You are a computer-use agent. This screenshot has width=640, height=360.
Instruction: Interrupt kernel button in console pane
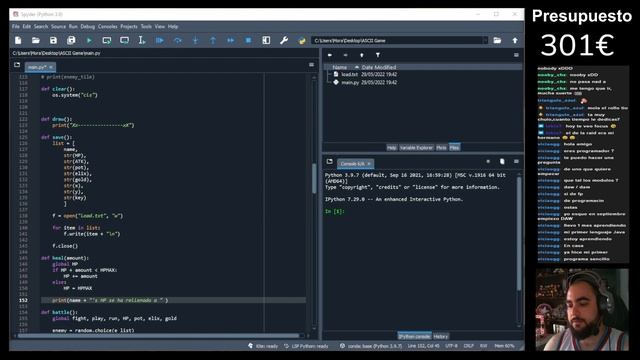click(488, 162)
